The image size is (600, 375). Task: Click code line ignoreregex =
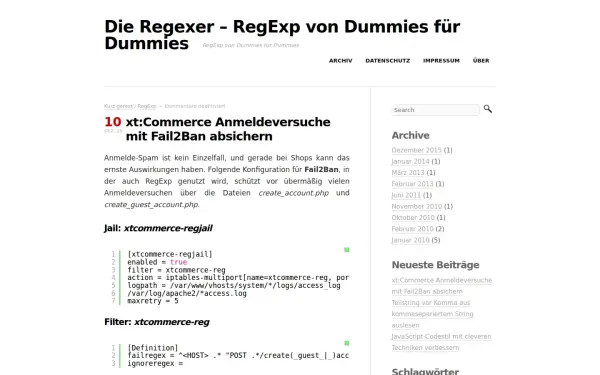coord(155,364)
